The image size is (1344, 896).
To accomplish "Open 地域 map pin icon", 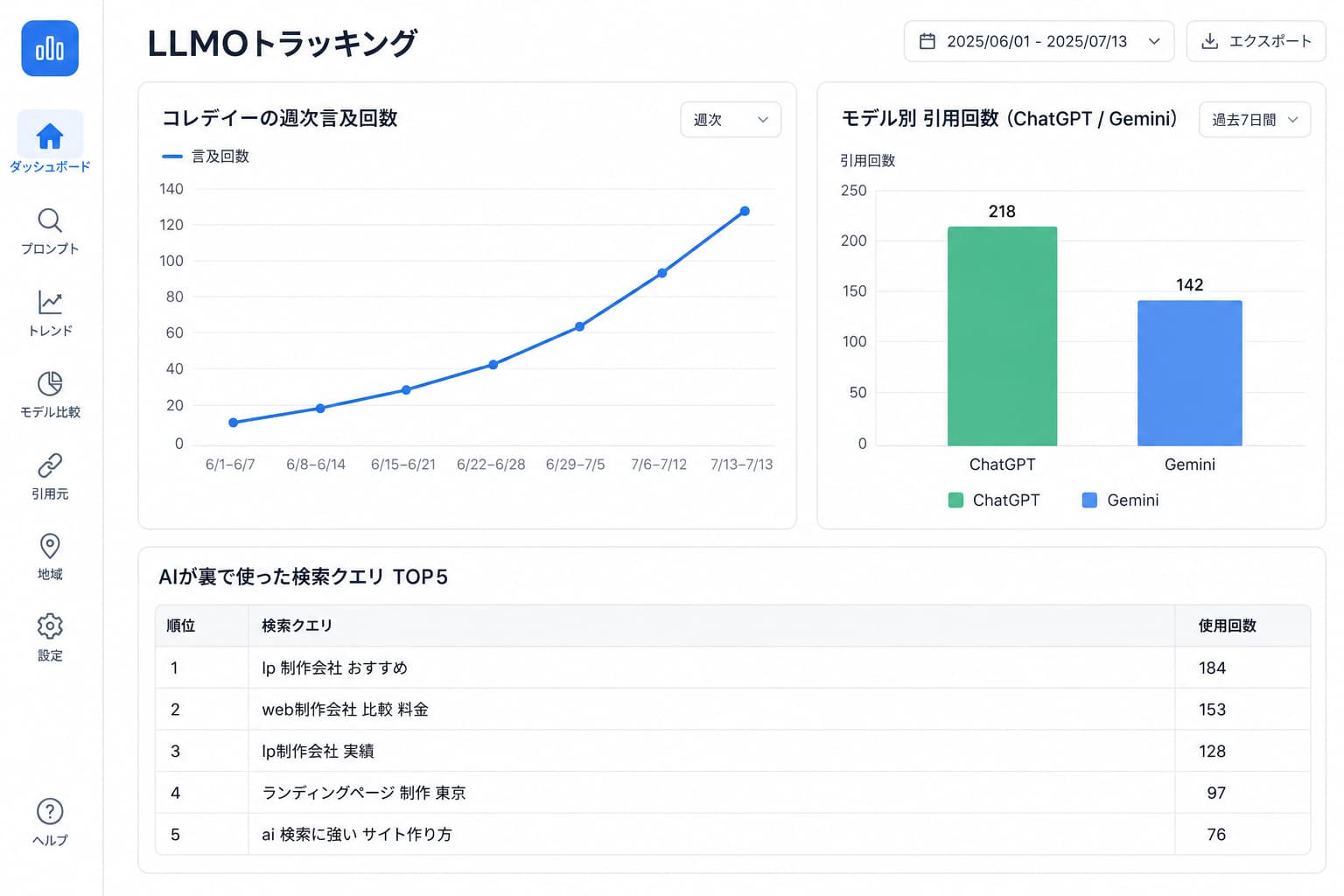I will pyautogui.click(x=50, y=546).
